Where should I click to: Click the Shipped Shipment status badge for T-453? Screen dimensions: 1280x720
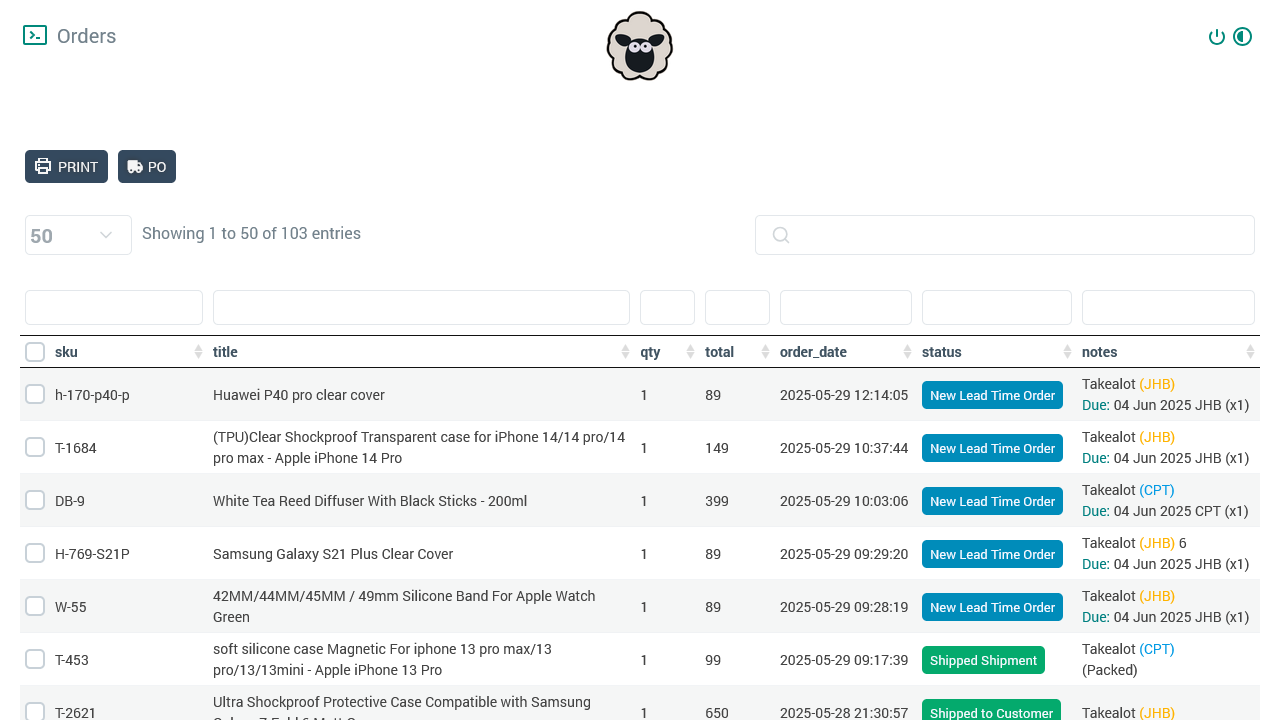click(983, 660)
